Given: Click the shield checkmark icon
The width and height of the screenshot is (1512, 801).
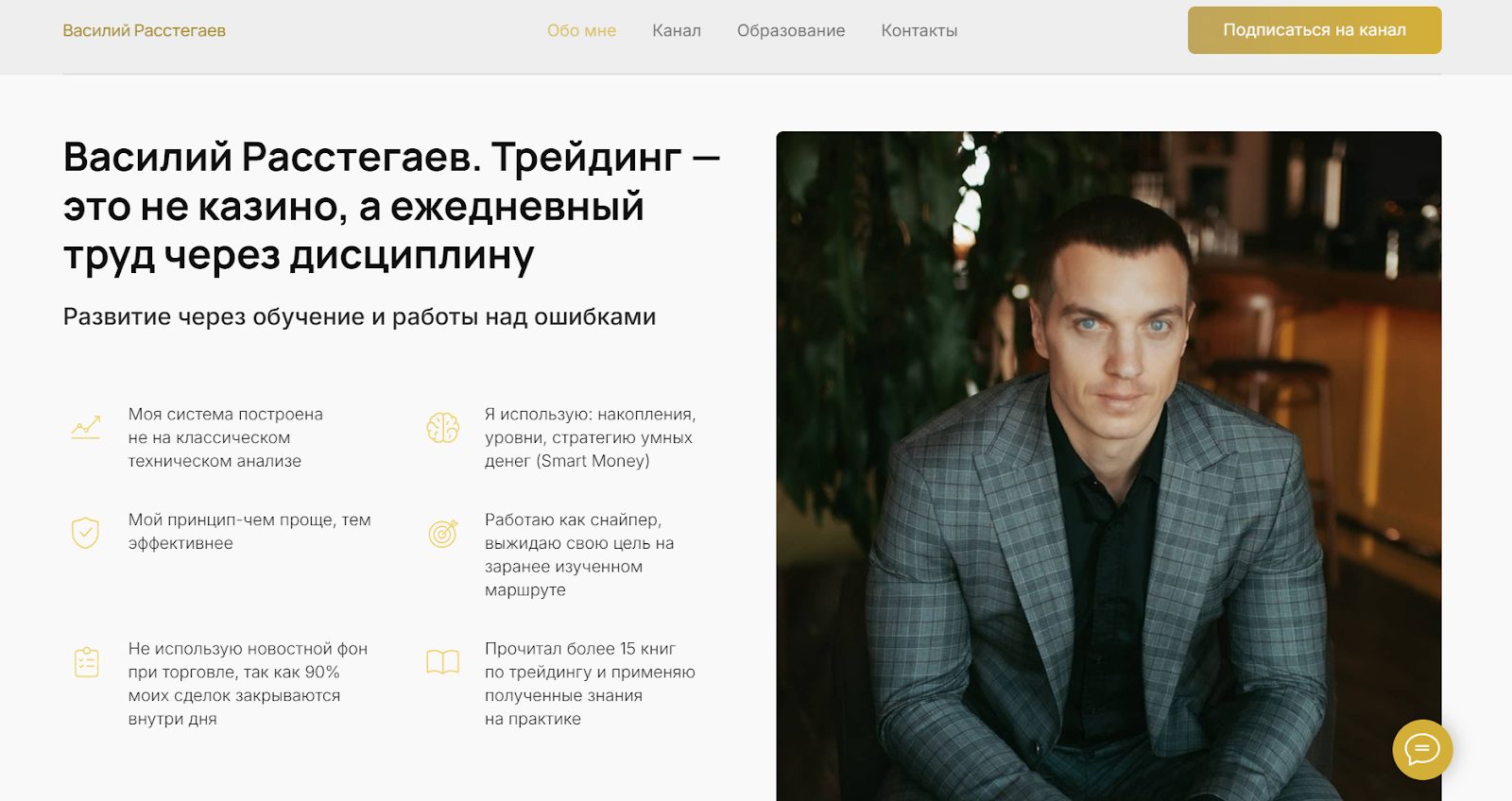Looking at the screenshot, I should tap(86, 533).
